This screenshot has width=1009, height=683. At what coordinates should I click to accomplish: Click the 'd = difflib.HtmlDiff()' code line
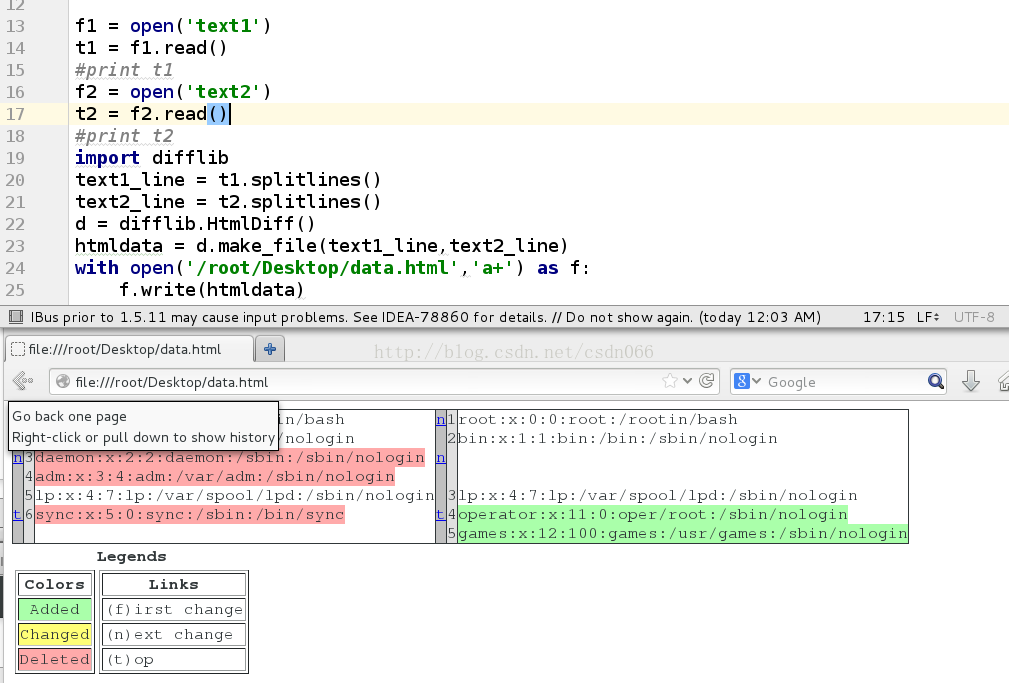pyautogui.click(x=195, y=224)
